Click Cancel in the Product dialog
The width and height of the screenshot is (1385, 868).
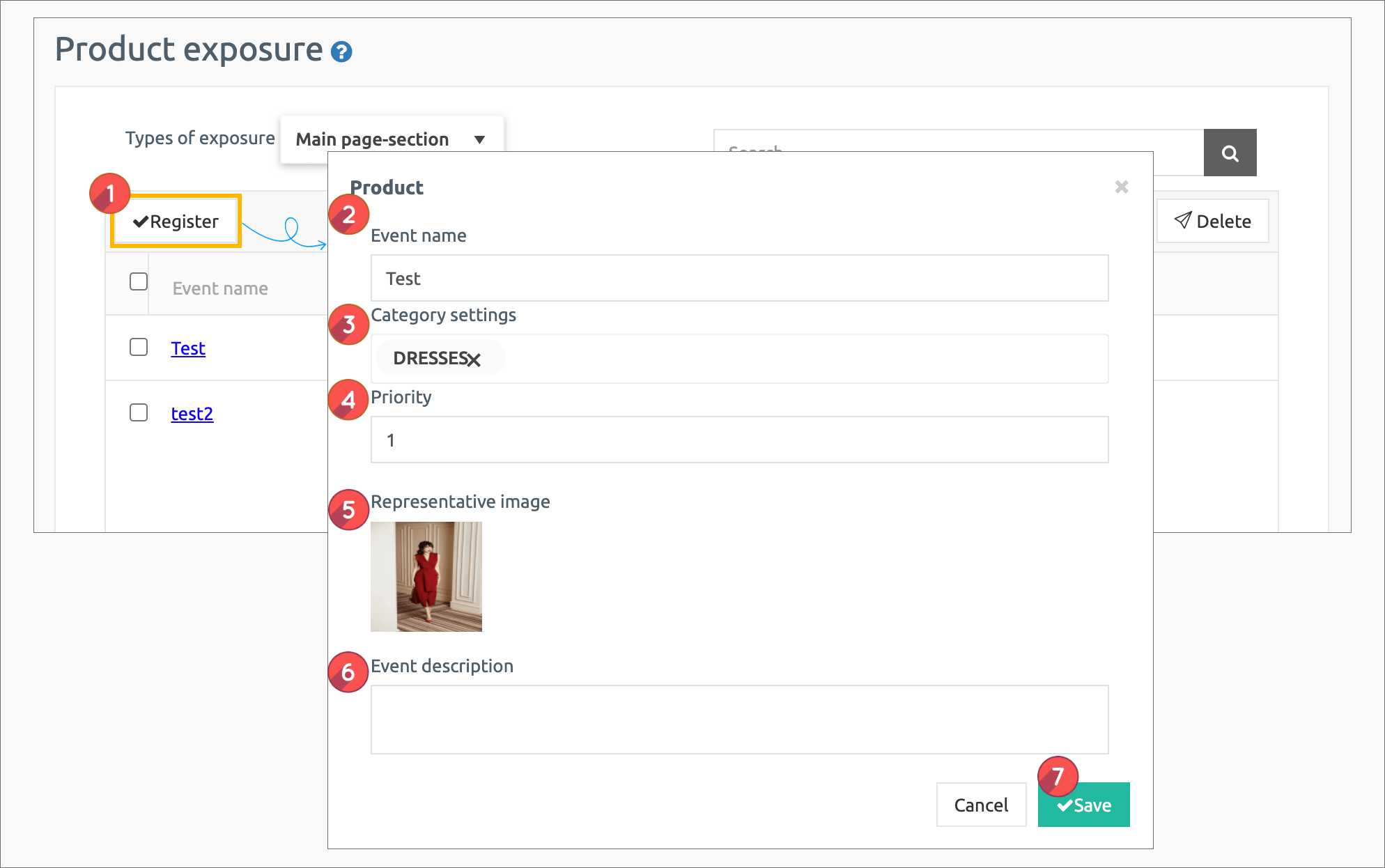(981, 805)
